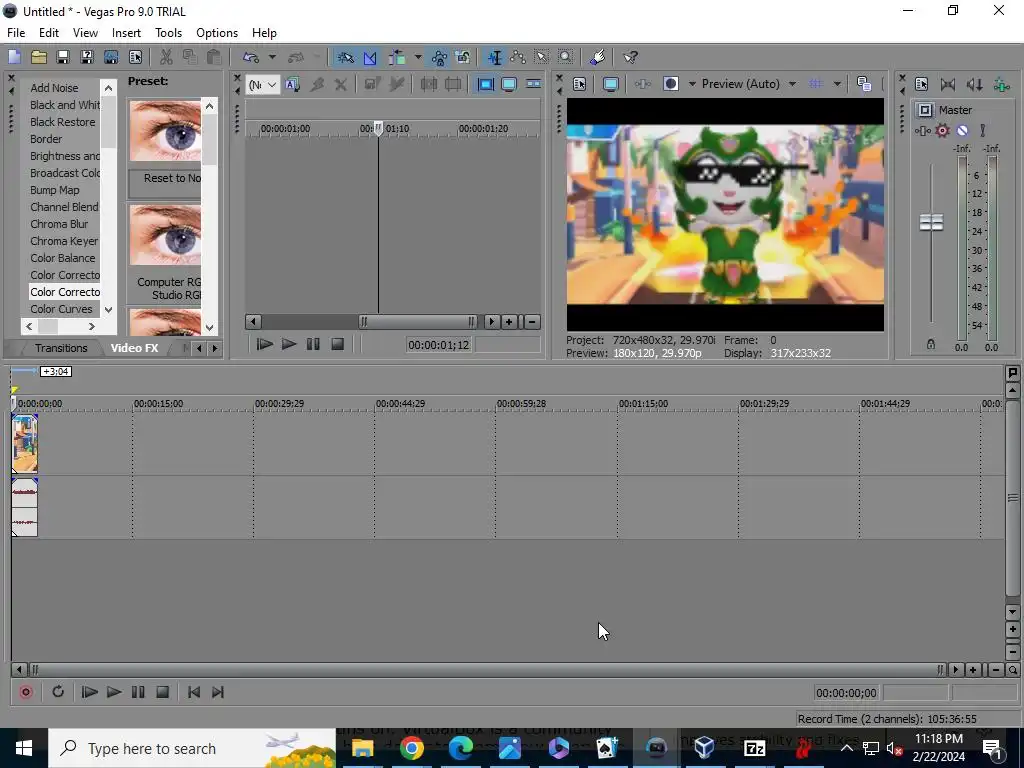Open the Undo history dropdown arrow
This screenshot has width=1024, height=768.
coord(272,57)
